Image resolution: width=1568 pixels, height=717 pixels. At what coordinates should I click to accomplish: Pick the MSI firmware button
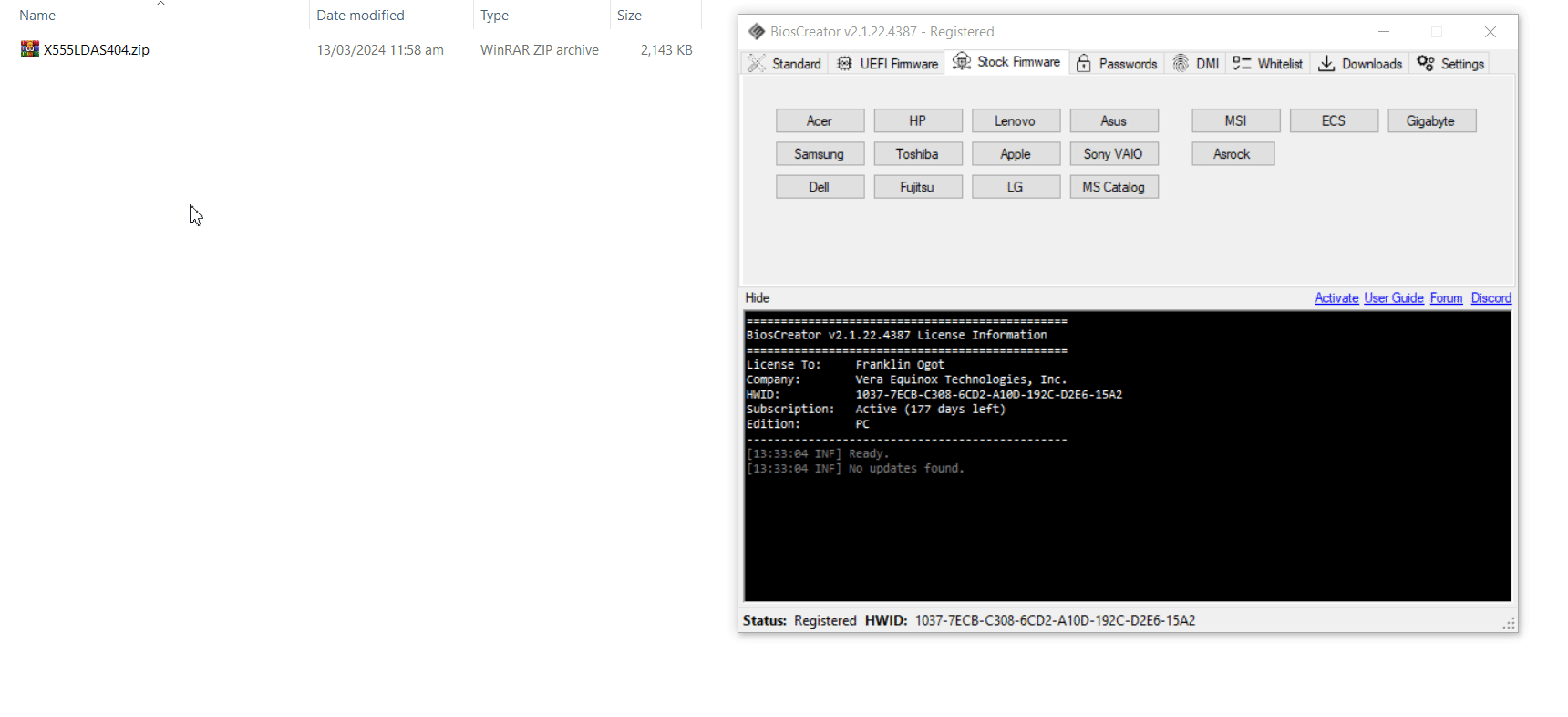pos(1236,120)
